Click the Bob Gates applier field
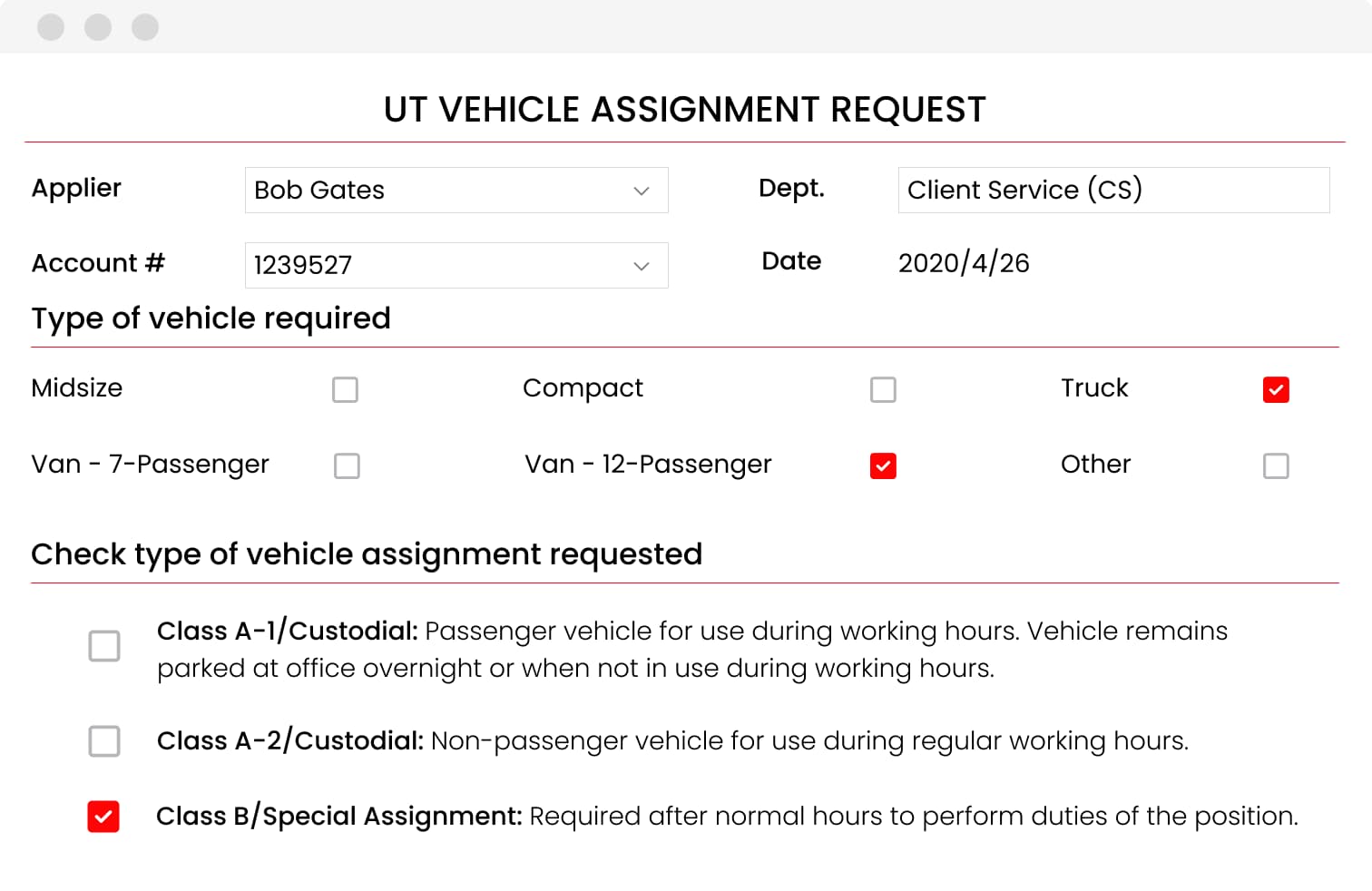The width and height of the screenshot is (1372, 891). pos(436,191)
